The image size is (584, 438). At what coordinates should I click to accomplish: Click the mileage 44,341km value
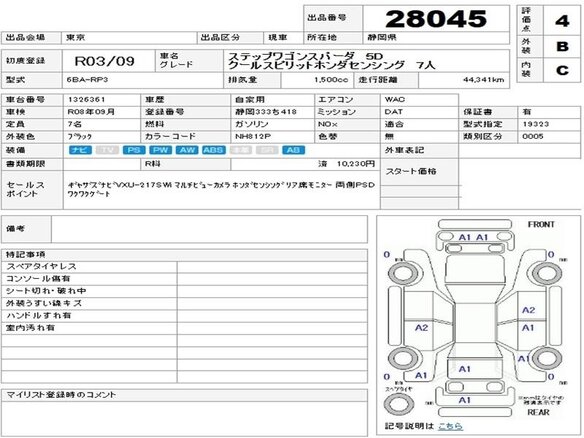click(483, 80)
